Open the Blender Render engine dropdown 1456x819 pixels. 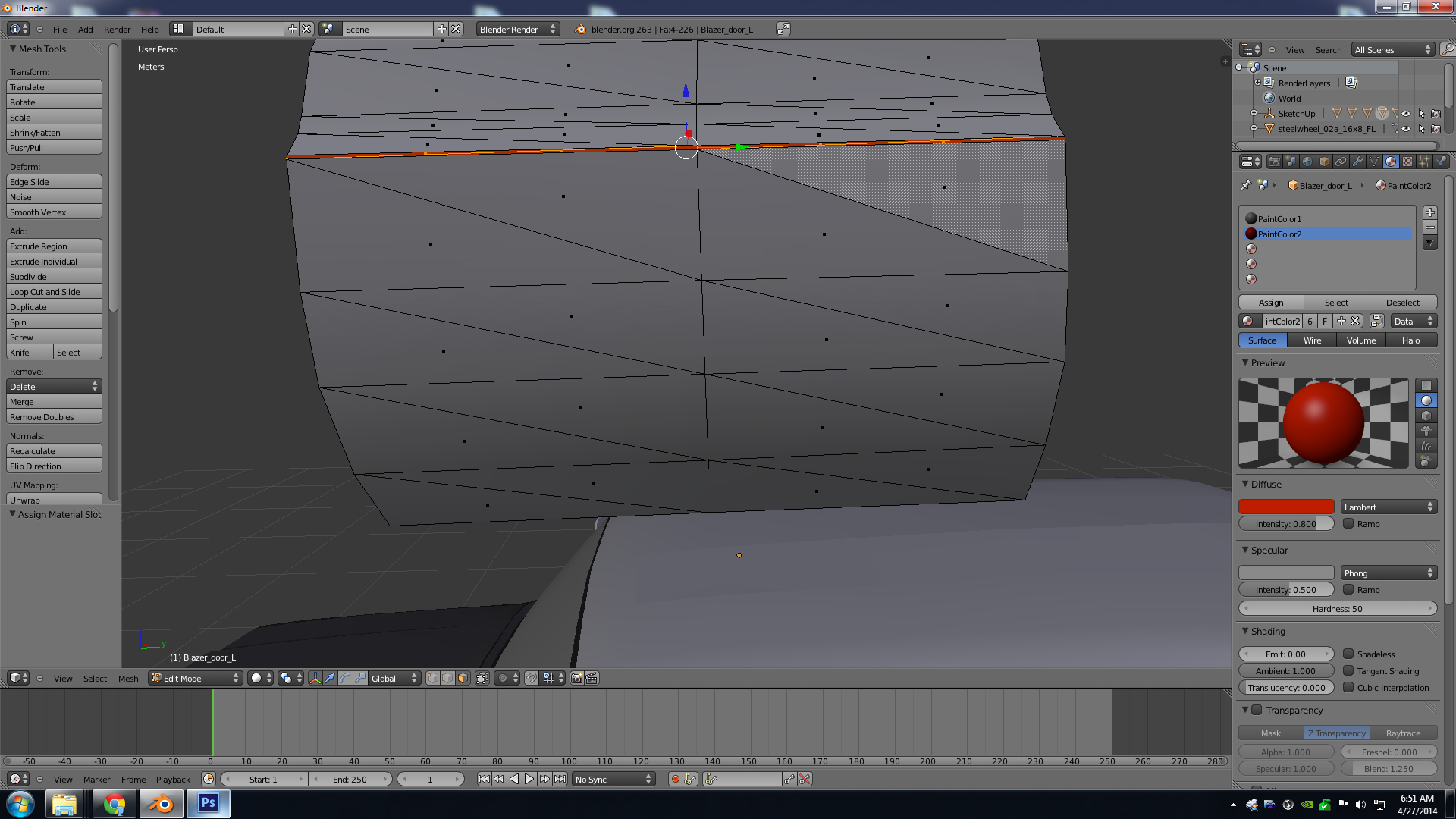tap(518, 29)
